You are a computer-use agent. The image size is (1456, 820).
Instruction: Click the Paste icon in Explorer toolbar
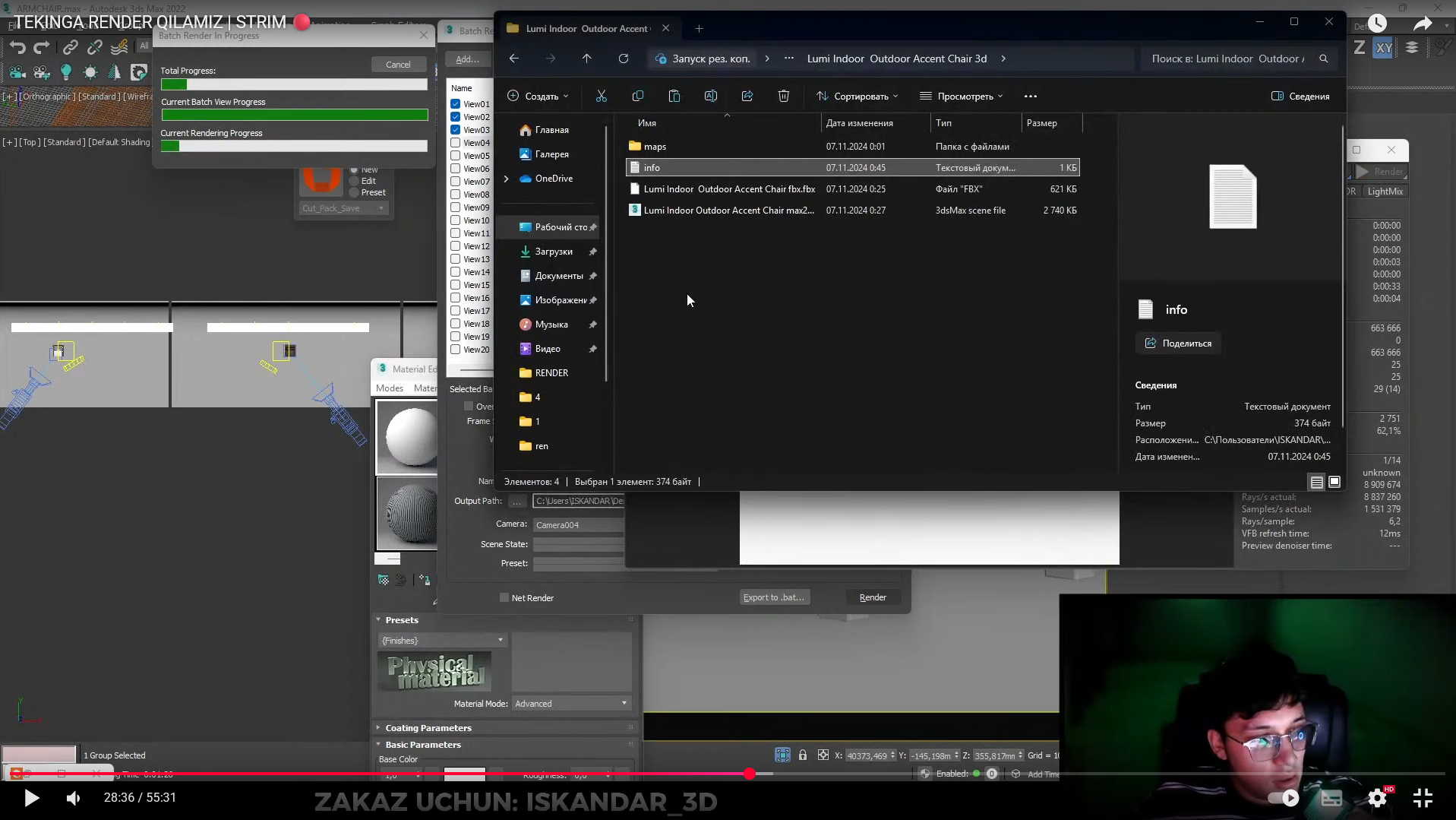674,96
